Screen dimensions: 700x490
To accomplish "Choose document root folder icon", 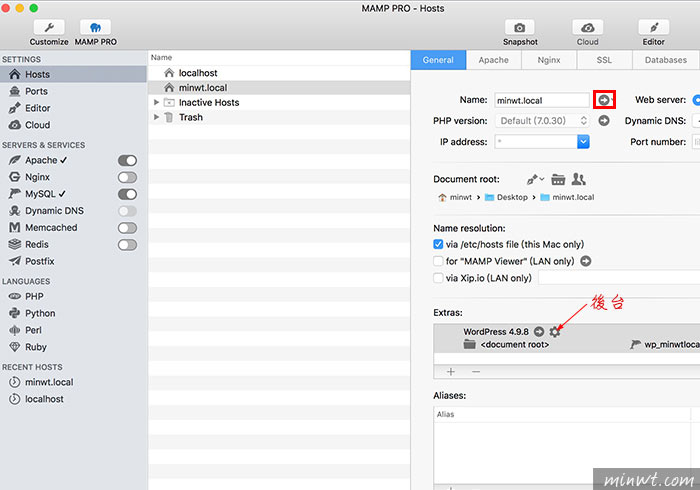I will pyautogui.click(x=558, y=179).
